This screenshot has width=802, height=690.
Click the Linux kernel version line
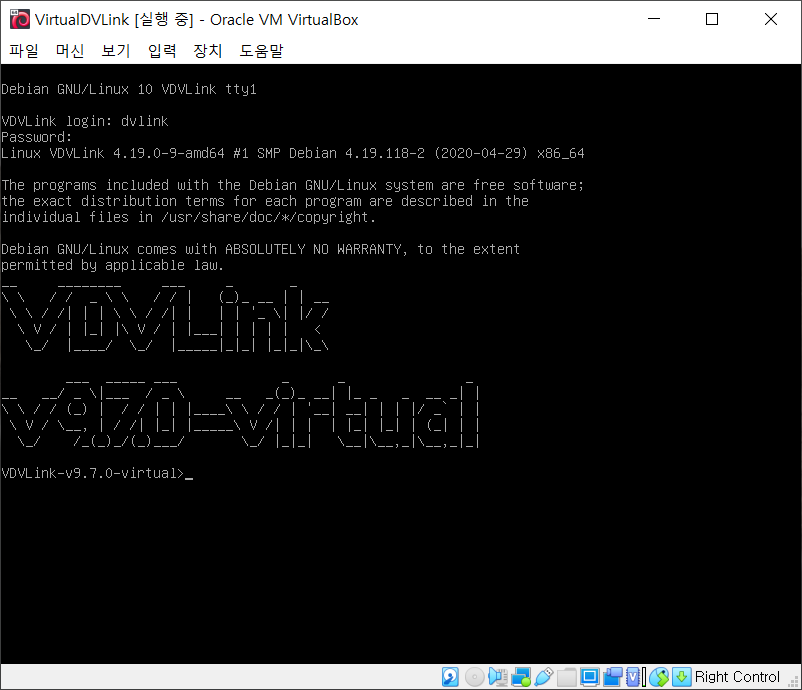pos(293,153)
